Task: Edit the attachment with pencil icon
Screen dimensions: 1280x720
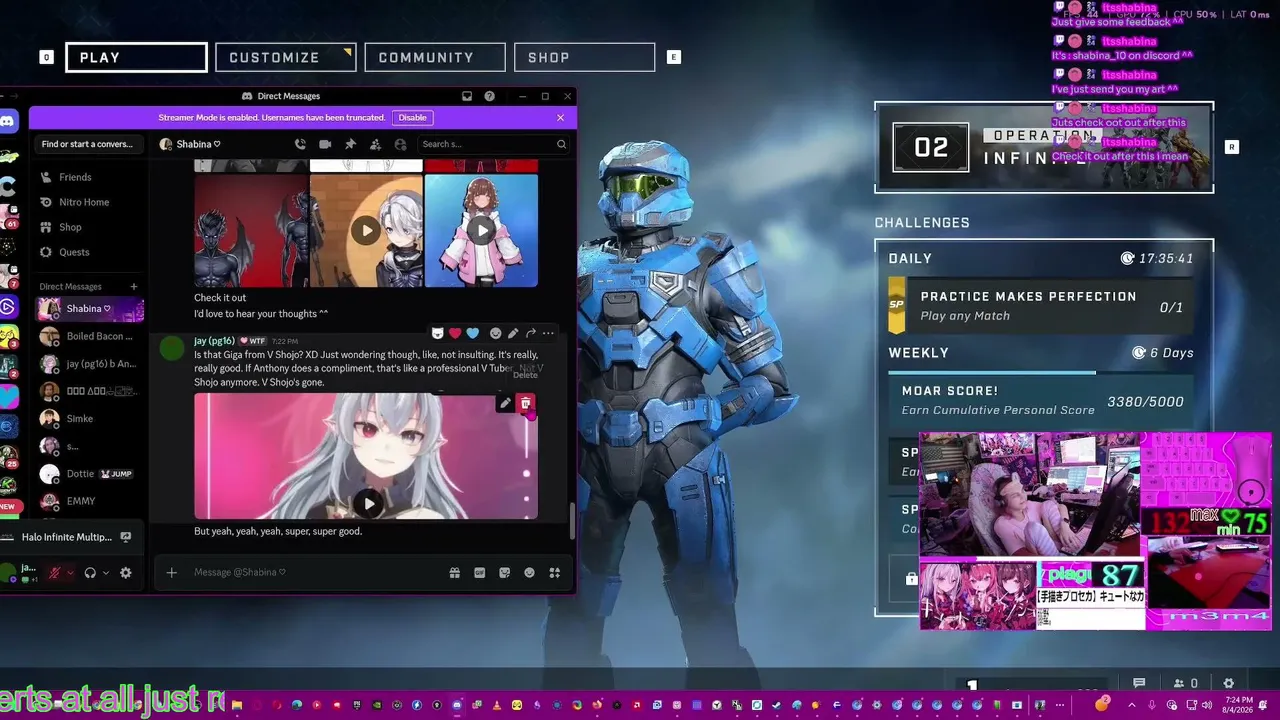Action: (x=505, y=403)
